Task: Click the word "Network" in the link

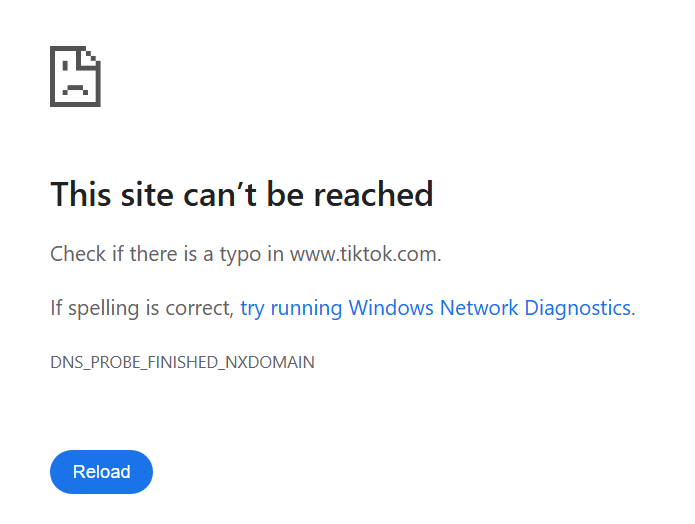Action: (479, 308)
